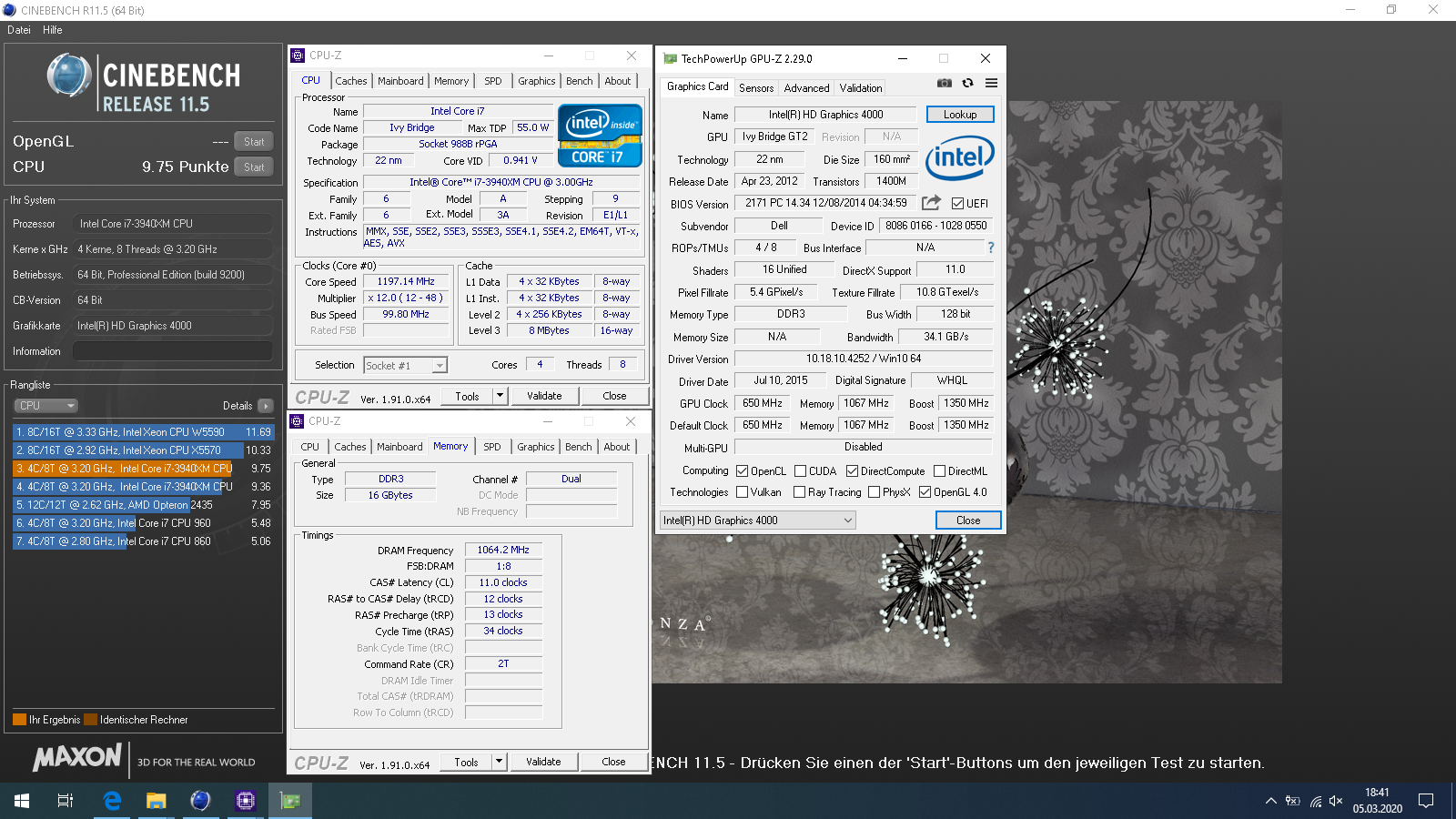Open the Tools dropdown arrow in lower CPU-Z
1456x819 pixels.
[x=499, y=762]
